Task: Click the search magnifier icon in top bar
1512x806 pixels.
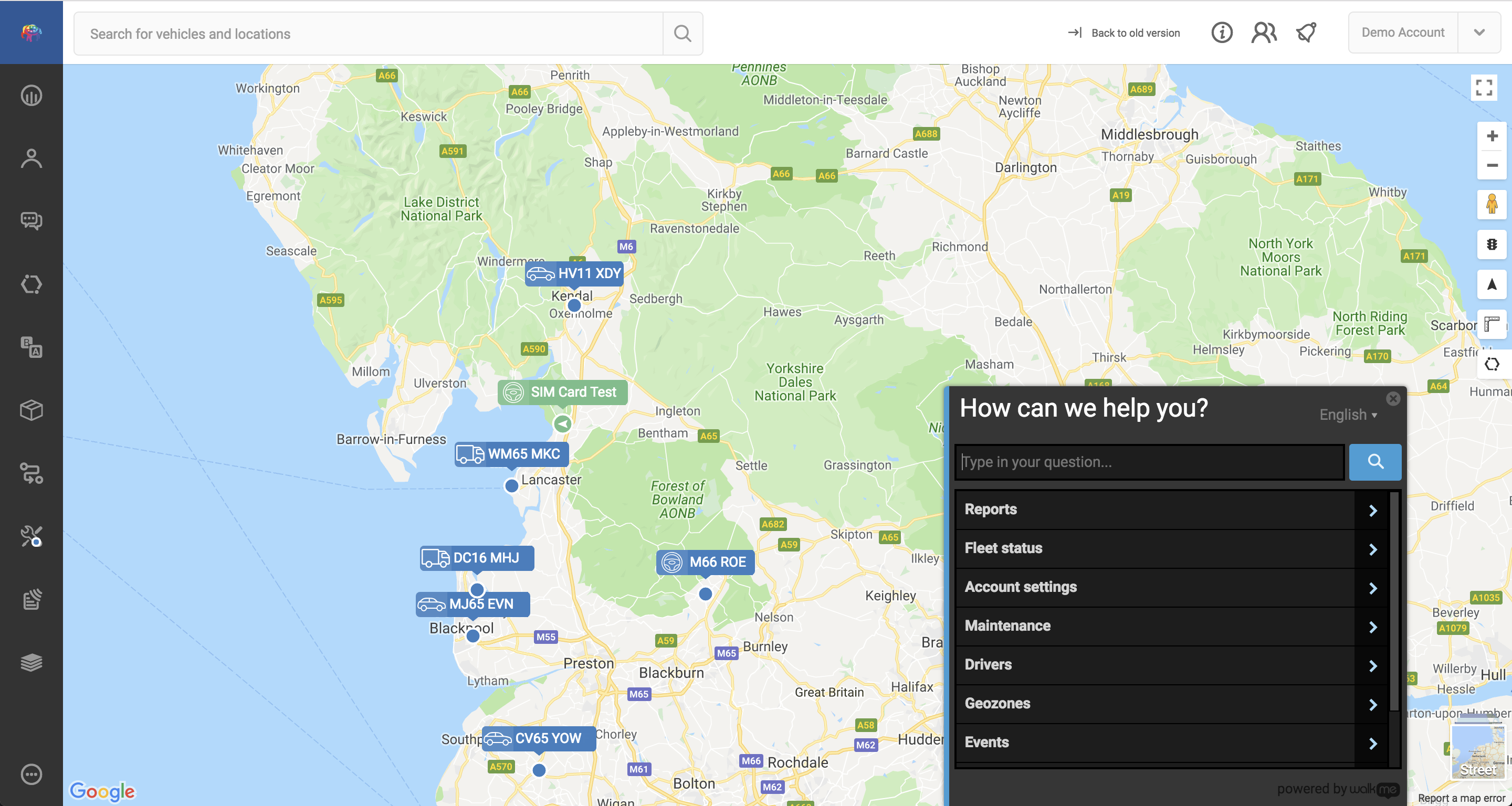Action: click(x=682, y=34)
